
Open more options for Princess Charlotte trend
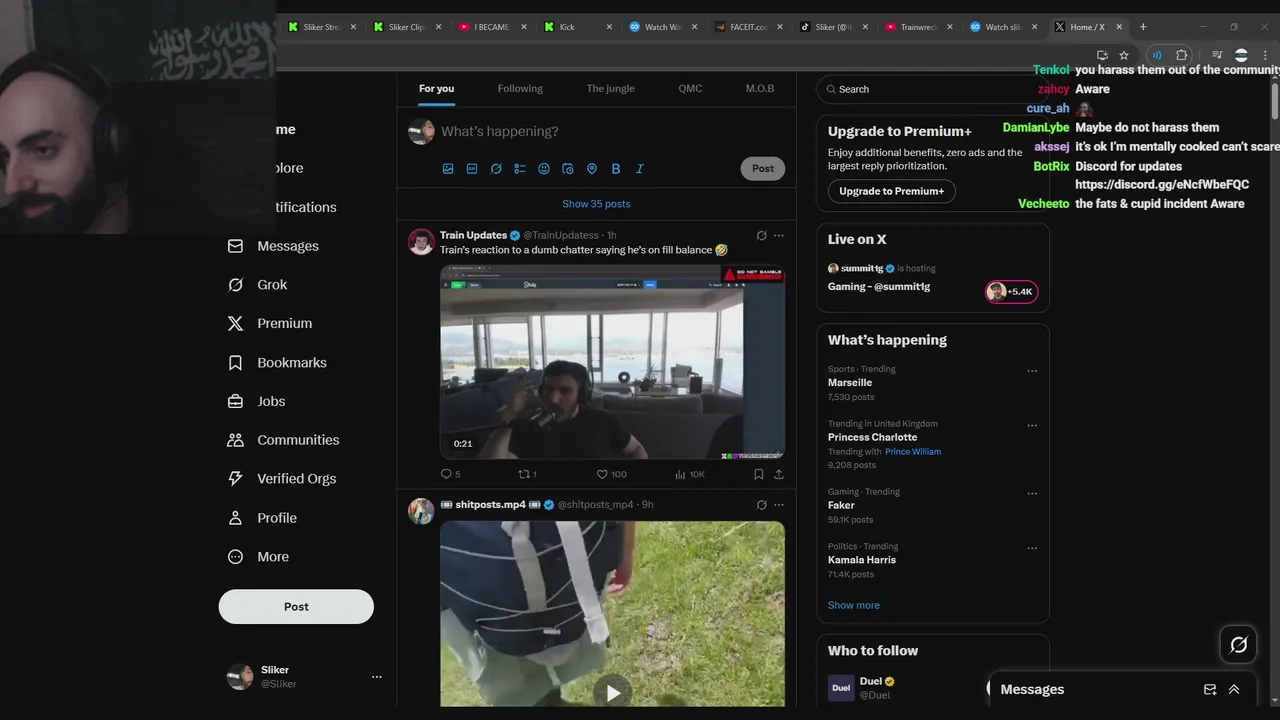(x=1032, y=426)
